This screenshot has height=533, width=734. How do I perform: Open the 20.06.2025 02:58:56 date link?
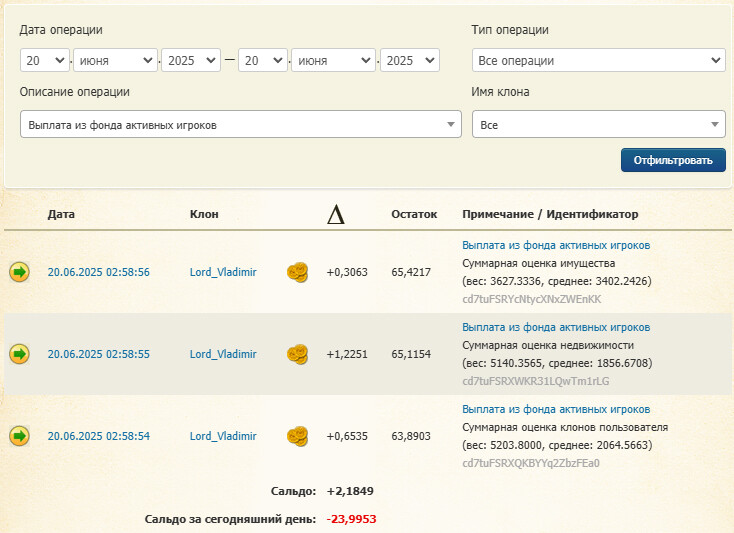coord(99,272)
